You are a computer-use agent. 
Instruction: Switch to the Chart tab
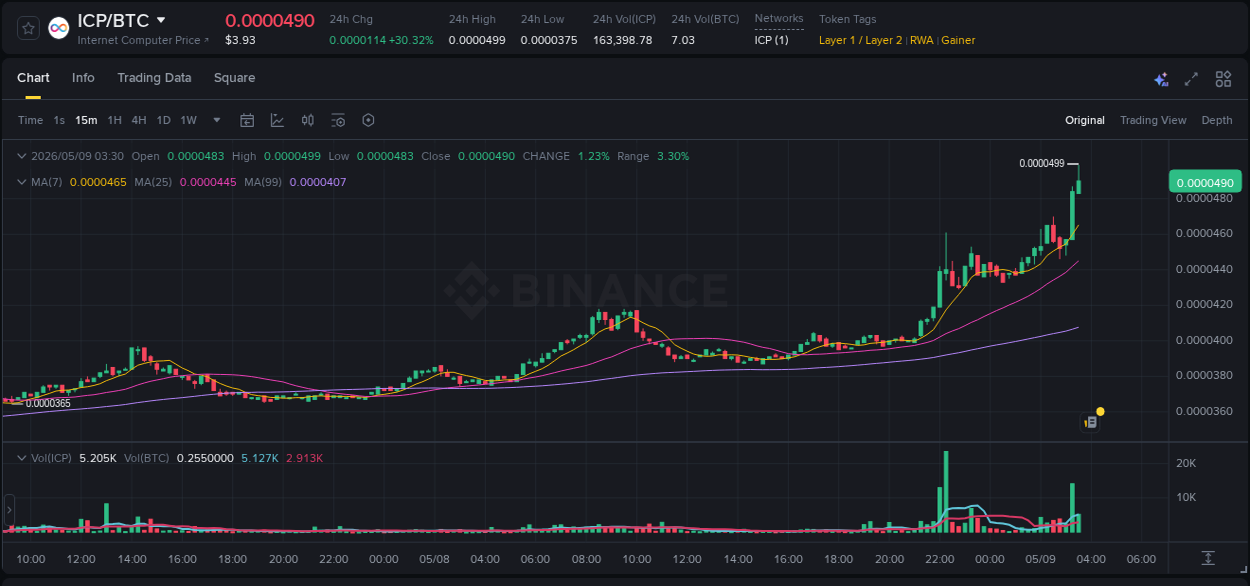(33, 78)
